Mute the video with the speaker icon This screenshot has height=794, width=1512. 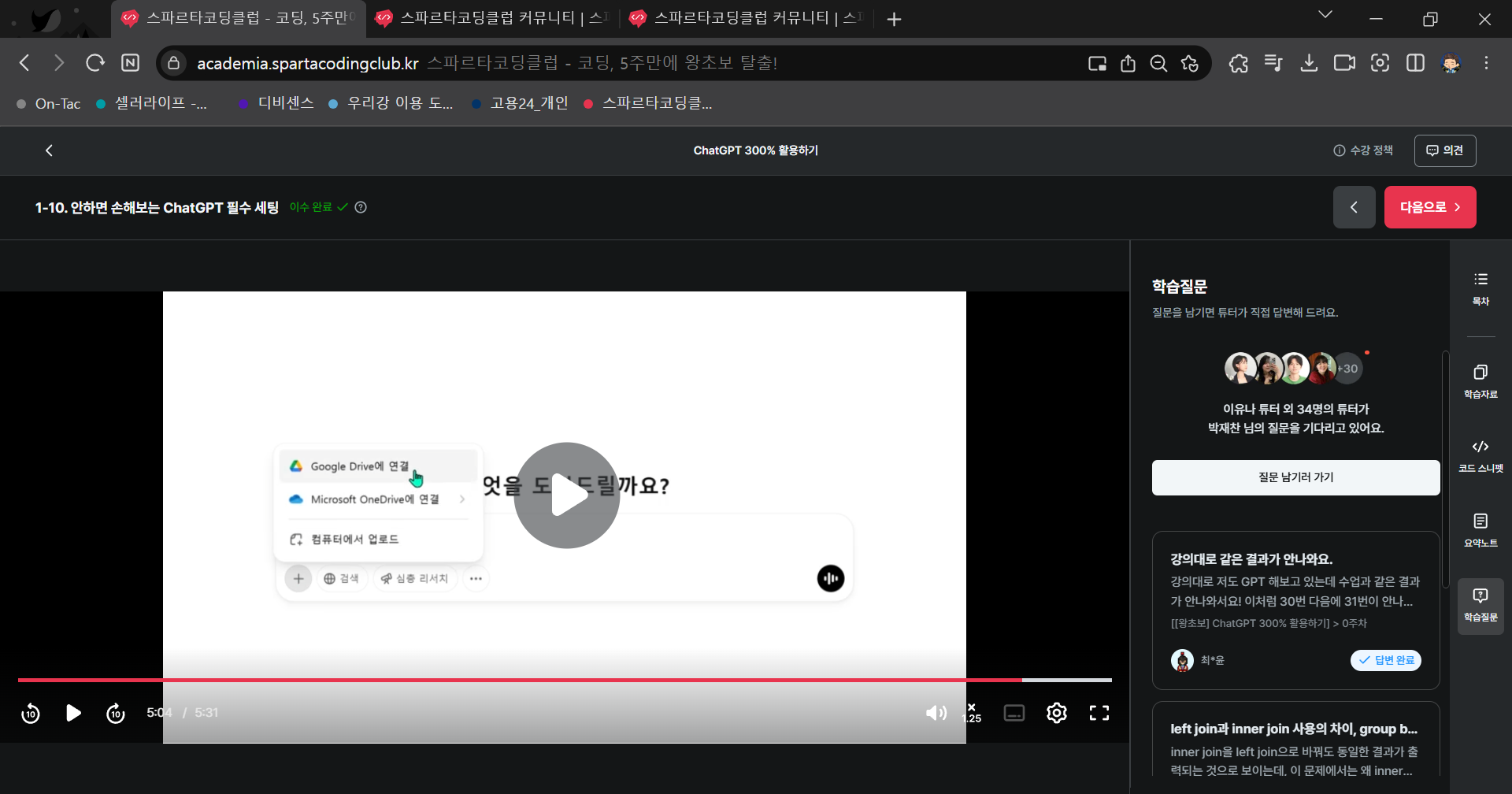936,713
